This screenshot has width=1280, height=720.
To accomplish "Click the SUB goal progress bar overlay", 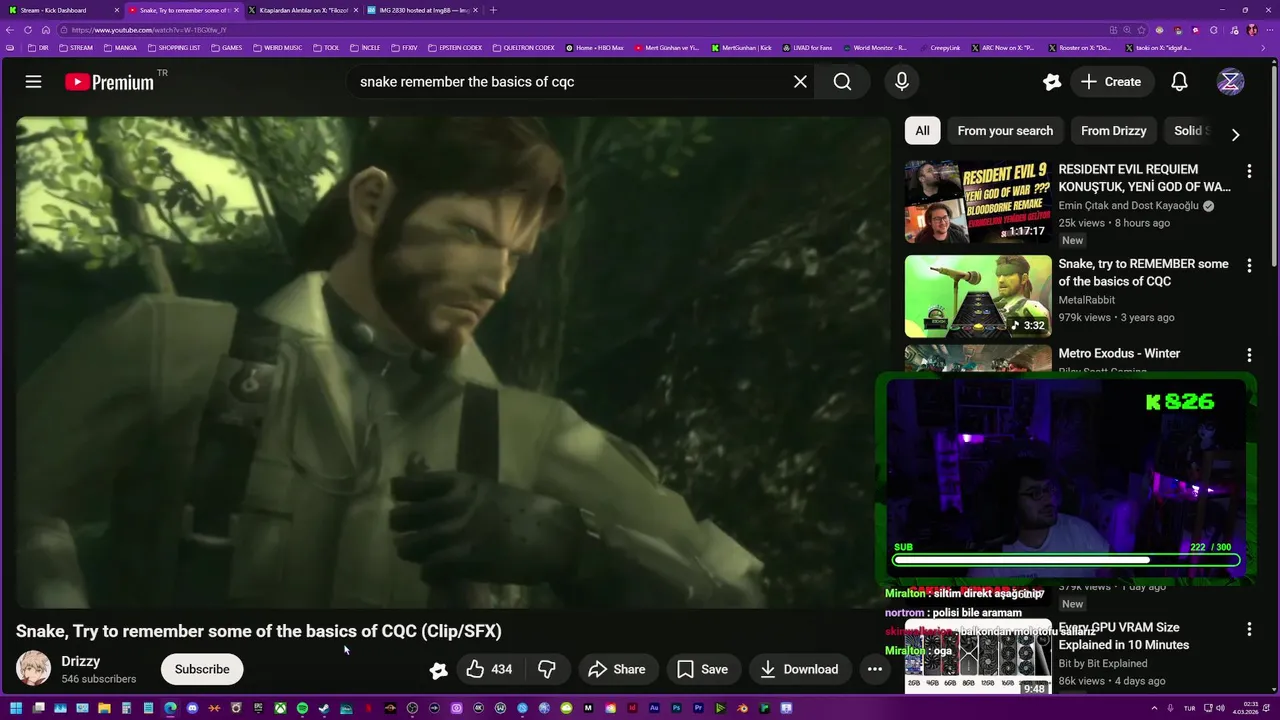I will (x=1067, y=560).
